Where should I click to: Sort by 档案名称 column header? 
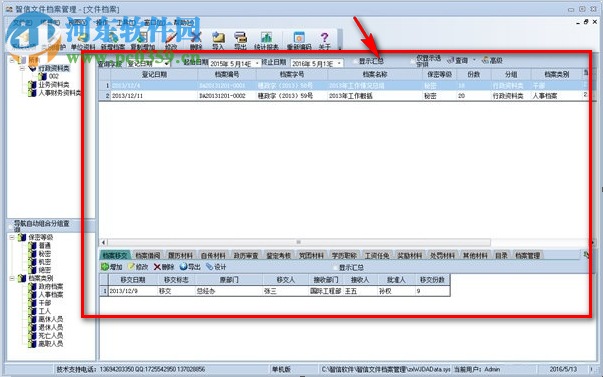375,74
